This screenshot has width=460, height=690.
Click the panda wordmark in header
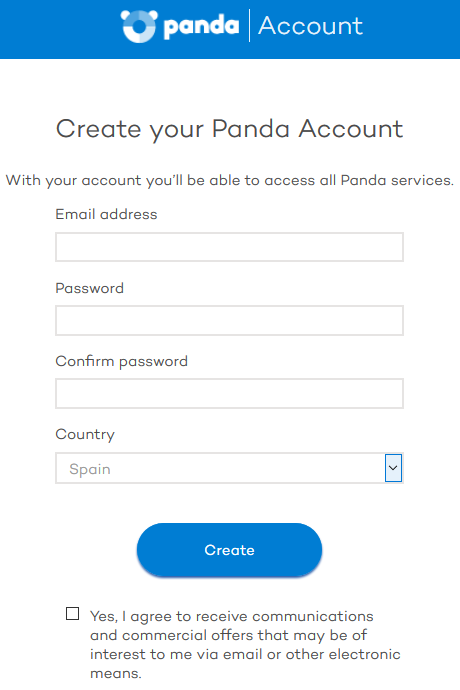(x=201, y=26)
